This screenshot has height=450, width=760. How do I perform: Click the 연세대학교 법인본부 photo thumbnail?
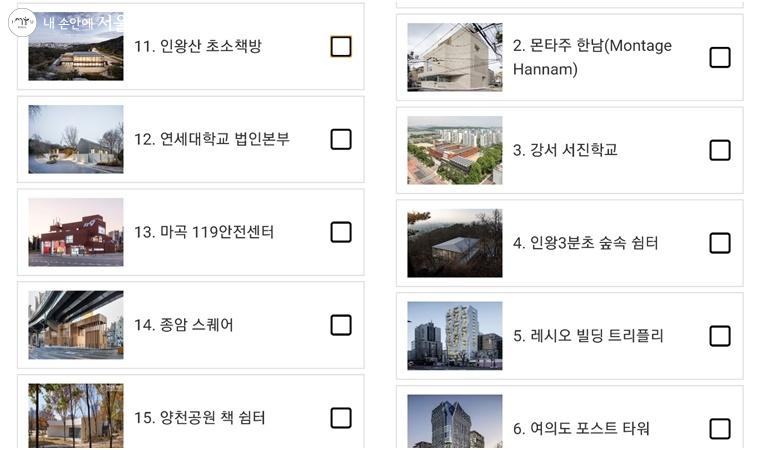click(x=76, y=139)
